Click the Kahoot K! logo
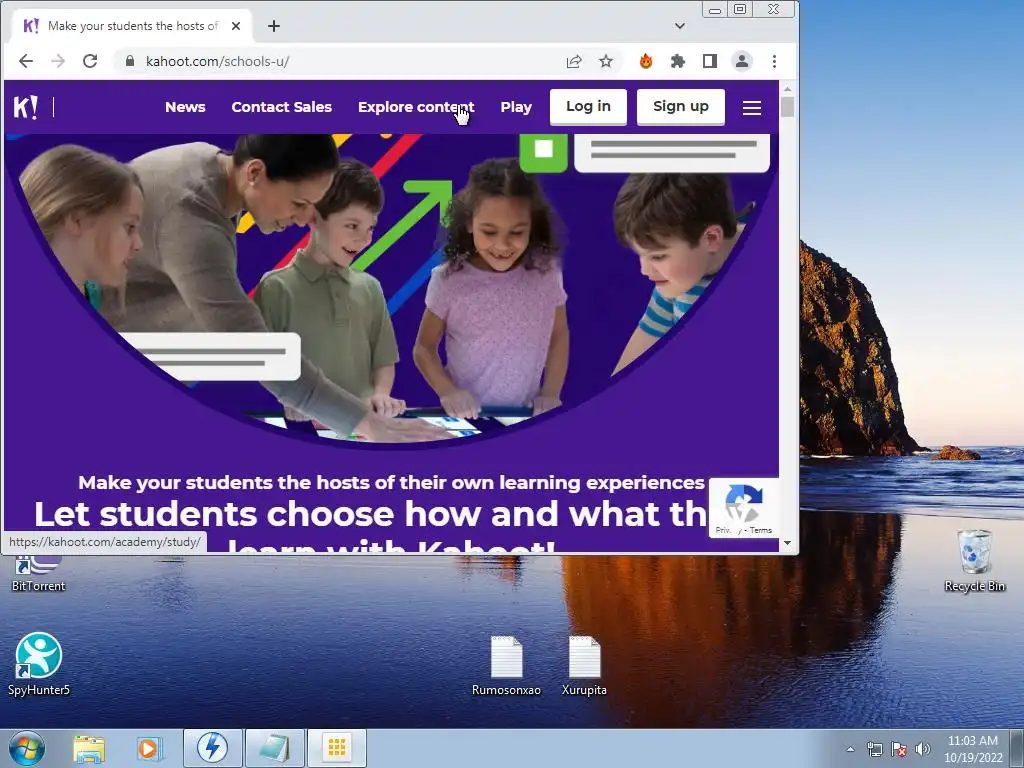Image resolution: width=1024 pixels, height=768 pixels. coord(25,106)
